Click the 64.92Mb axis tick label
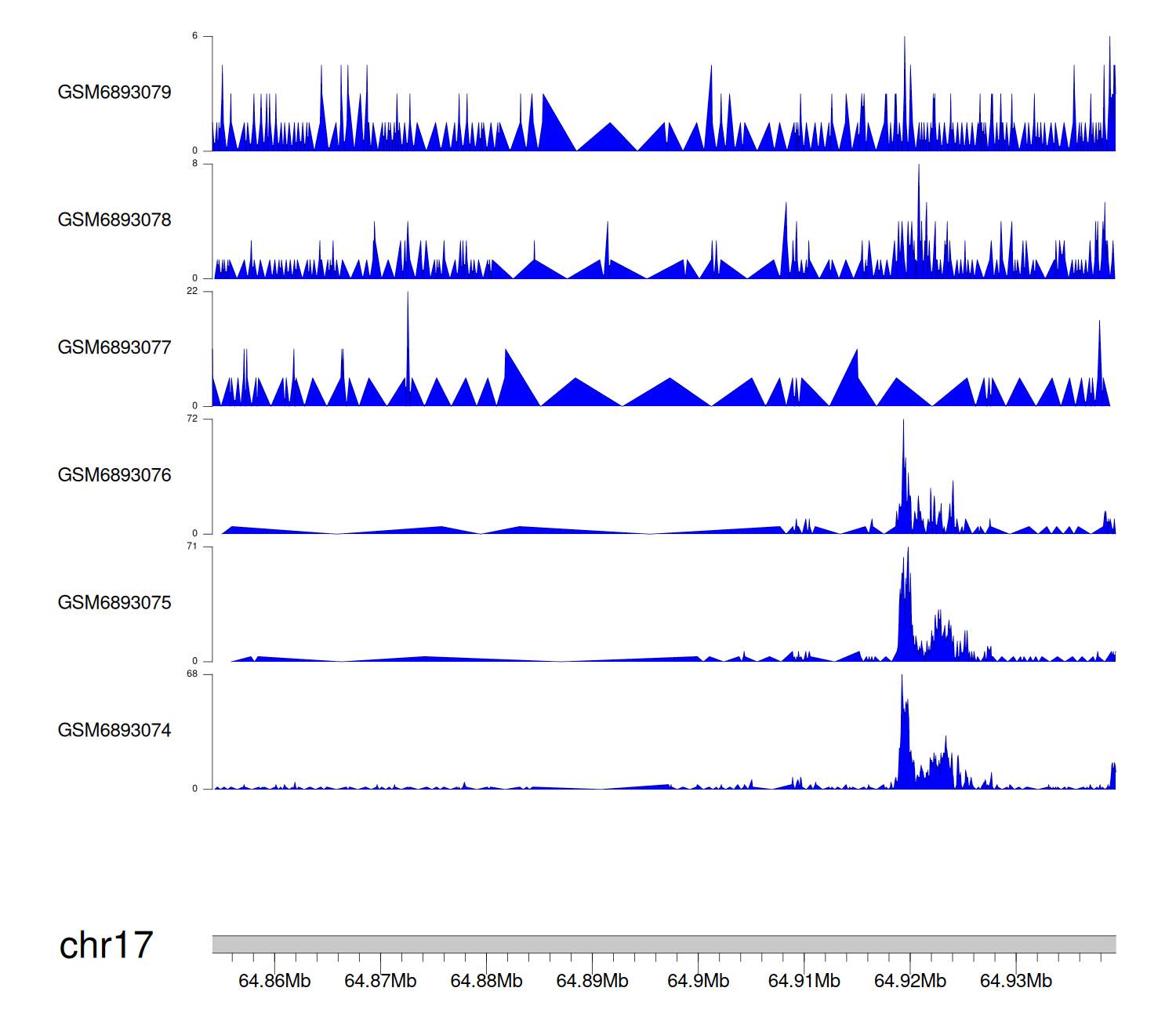 909,981
